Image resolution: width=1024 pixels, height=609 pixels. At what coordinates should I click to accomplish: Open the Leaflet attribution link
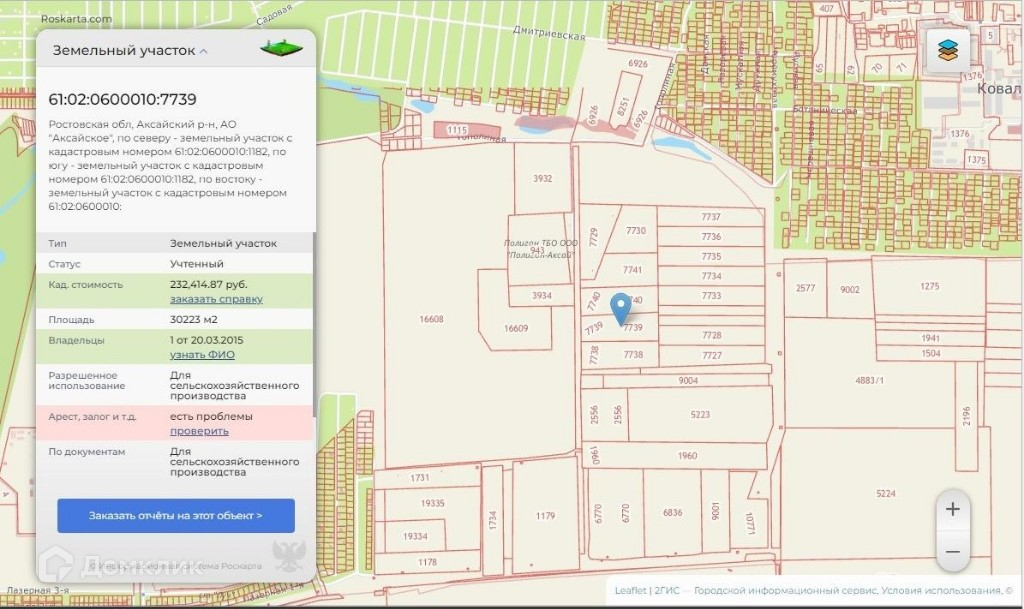point(630,591)
